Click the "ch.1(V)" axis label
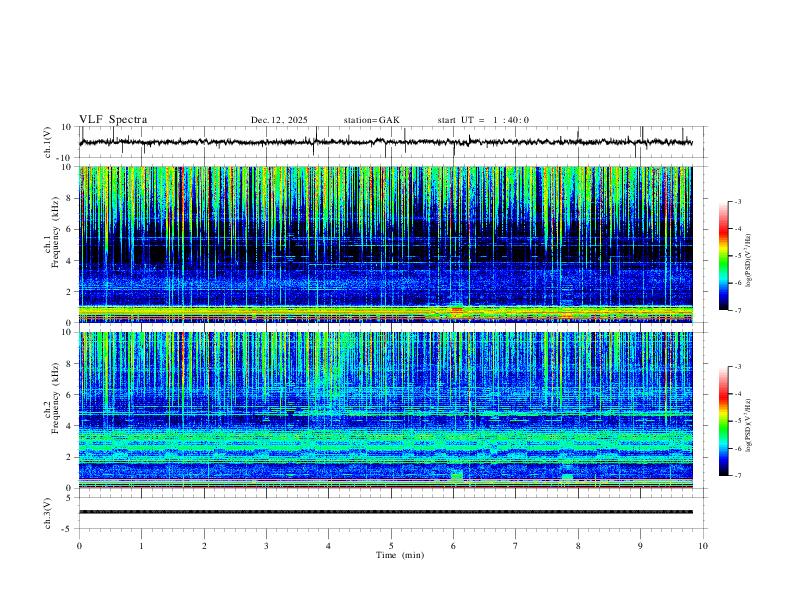The width and height of the screenshot is (792, 612). coord(48,142)
